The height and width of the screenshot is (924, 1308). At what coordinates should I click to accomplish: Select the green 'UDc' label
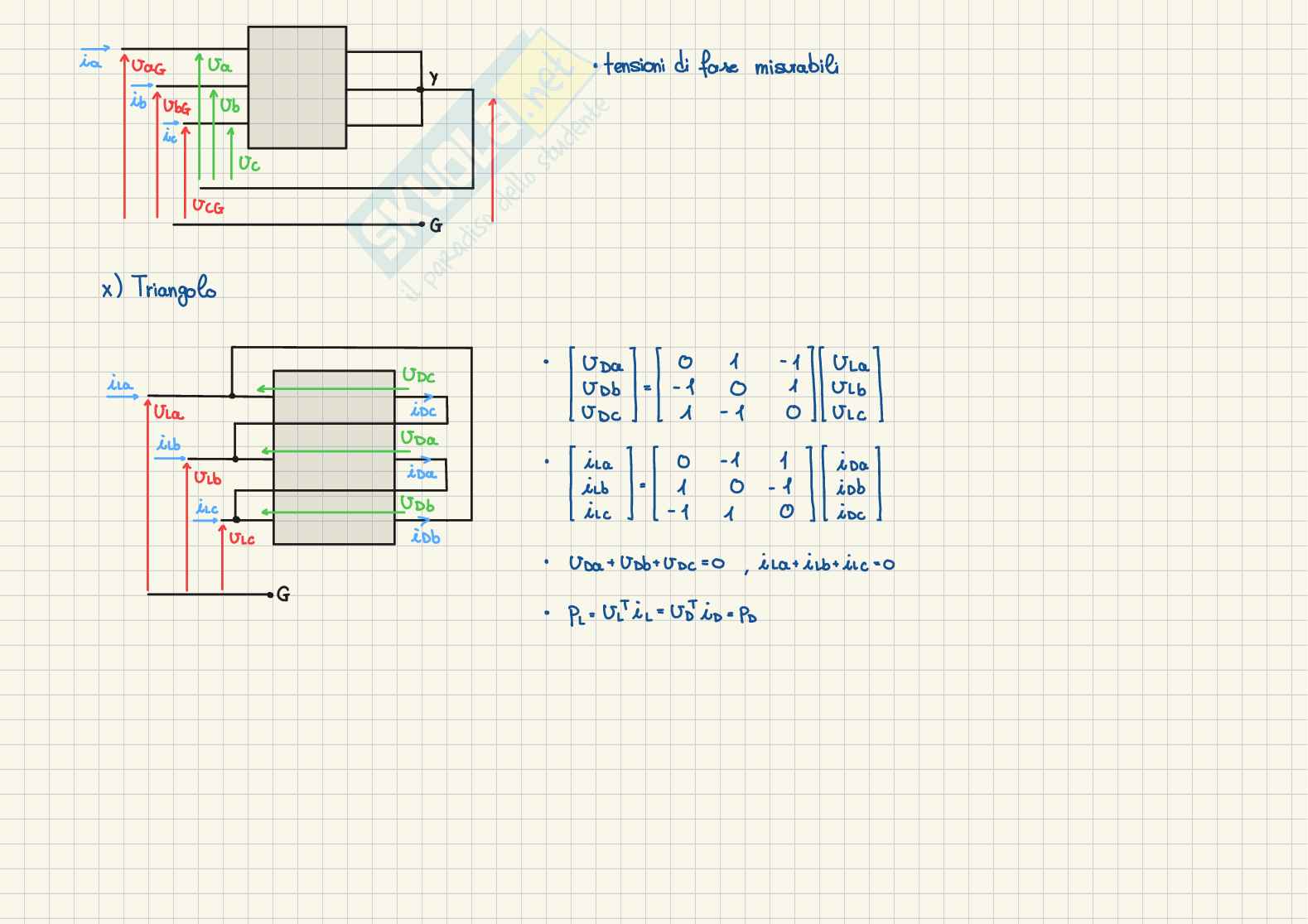coord(418,375)
